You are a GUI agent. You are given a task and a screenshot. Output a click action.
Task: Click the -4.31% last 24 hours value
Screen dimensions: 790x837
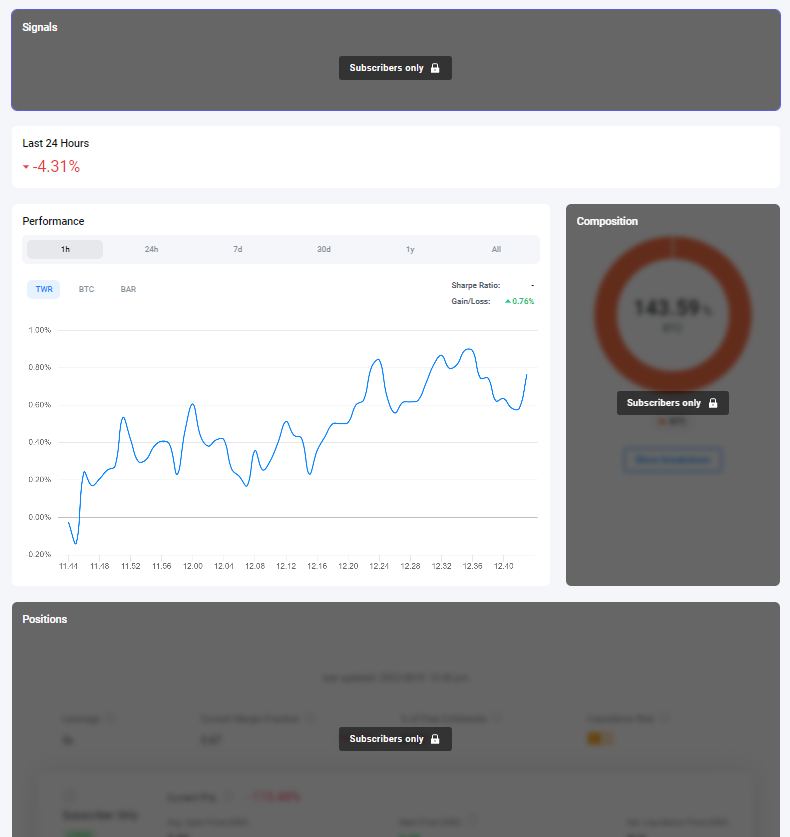point(56,167)
